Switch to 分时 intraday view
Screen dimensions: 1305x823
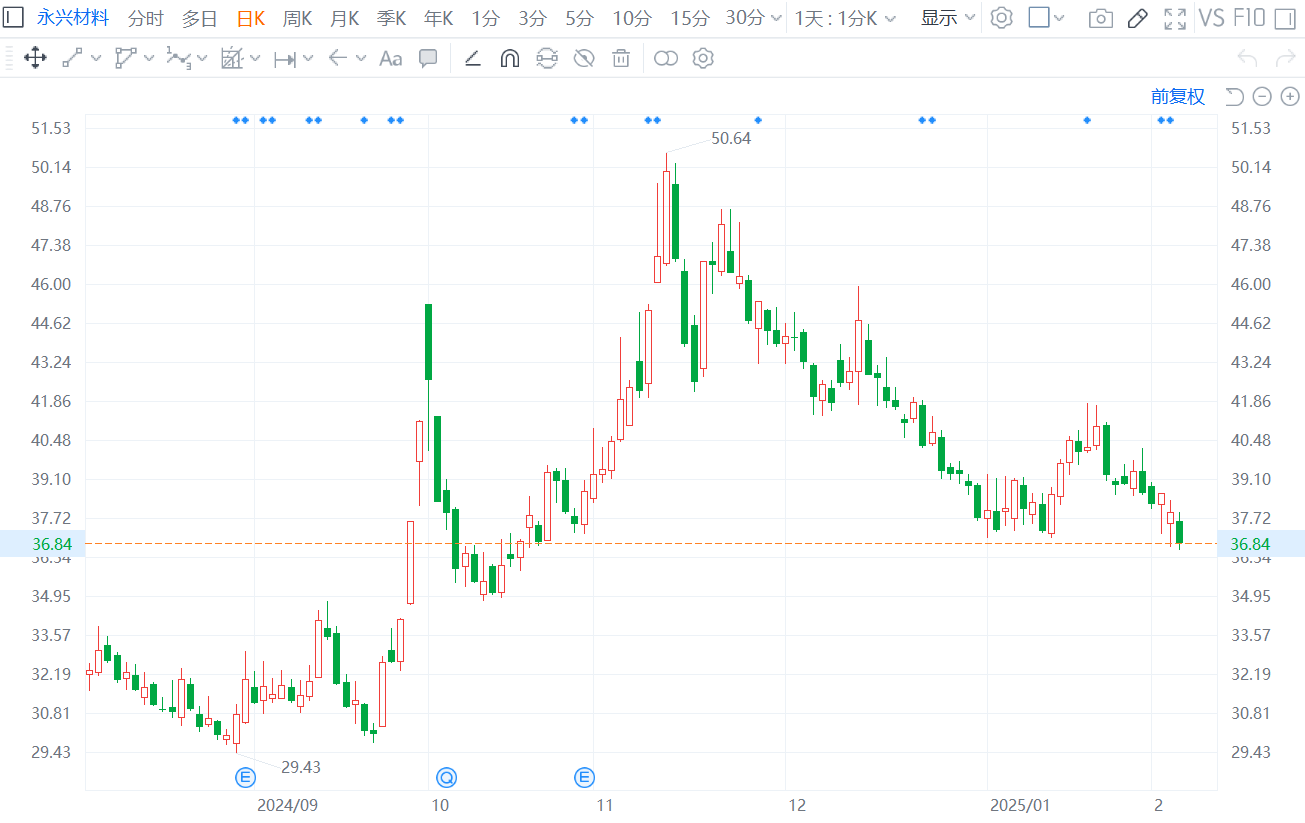145,18
